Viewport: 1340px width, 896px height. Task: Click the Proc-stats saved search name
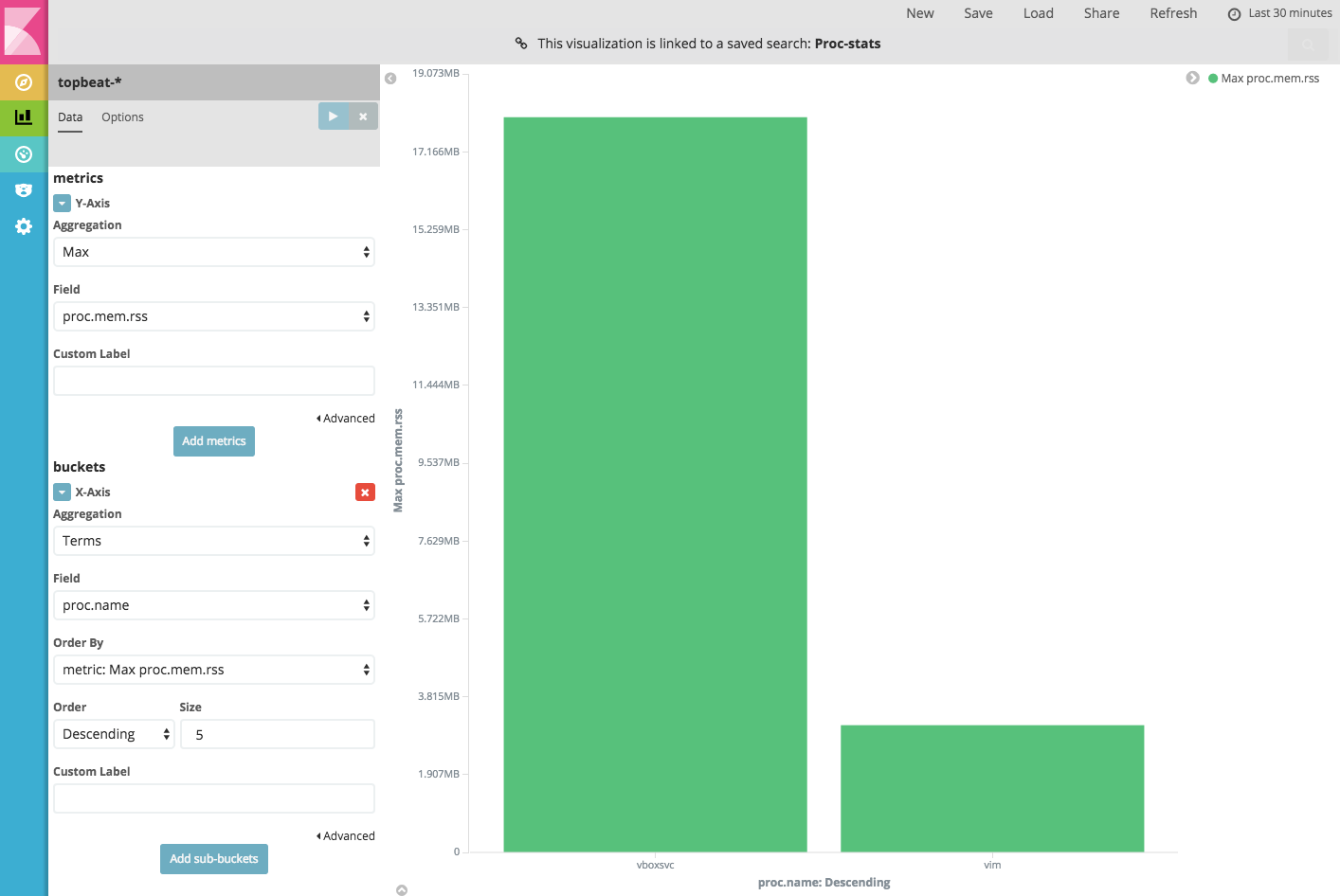click(x=848, y=44)
